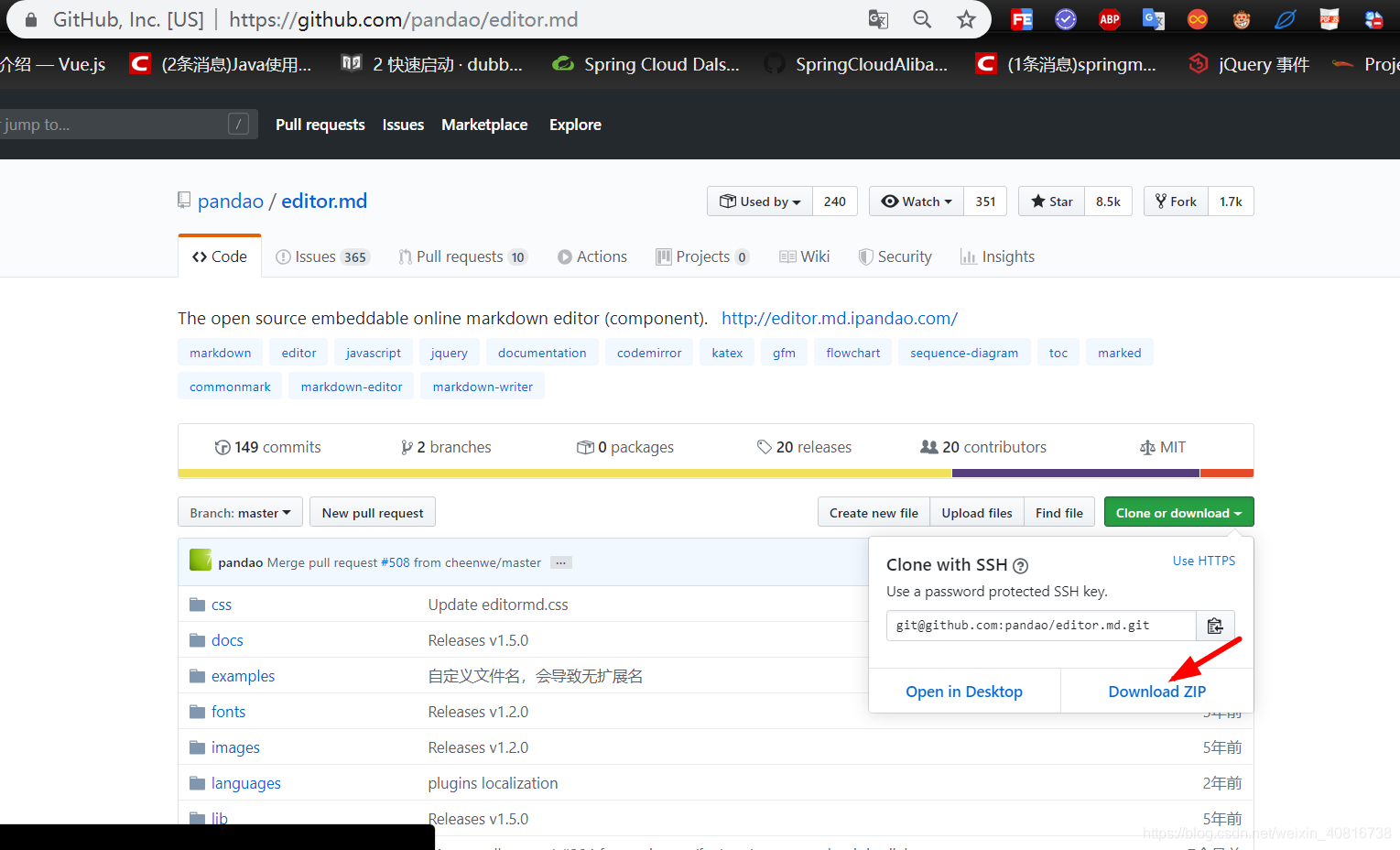This screenshot has height=850, width=1400.
Task: Click the purple language bar segment
Action: click(x=1076, y=474)
